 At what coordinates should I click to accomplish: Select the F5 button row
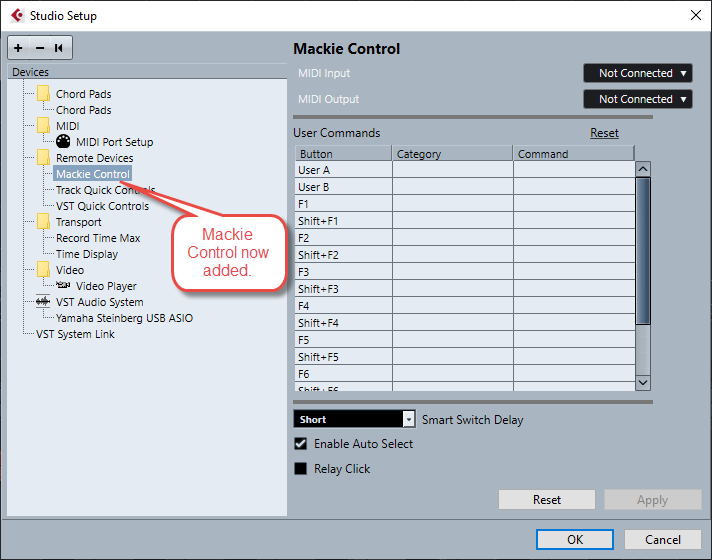(465, 340)
